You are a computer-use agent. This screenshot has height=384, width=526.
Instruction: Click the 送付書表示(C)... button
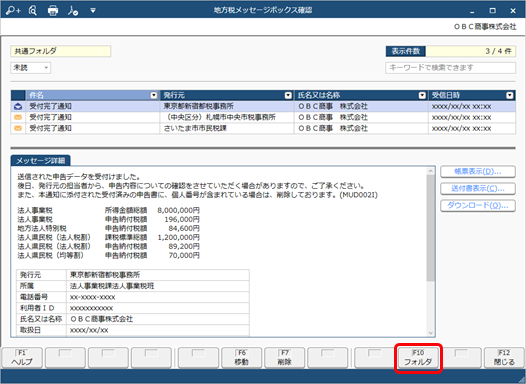click(x=478, y=188)
